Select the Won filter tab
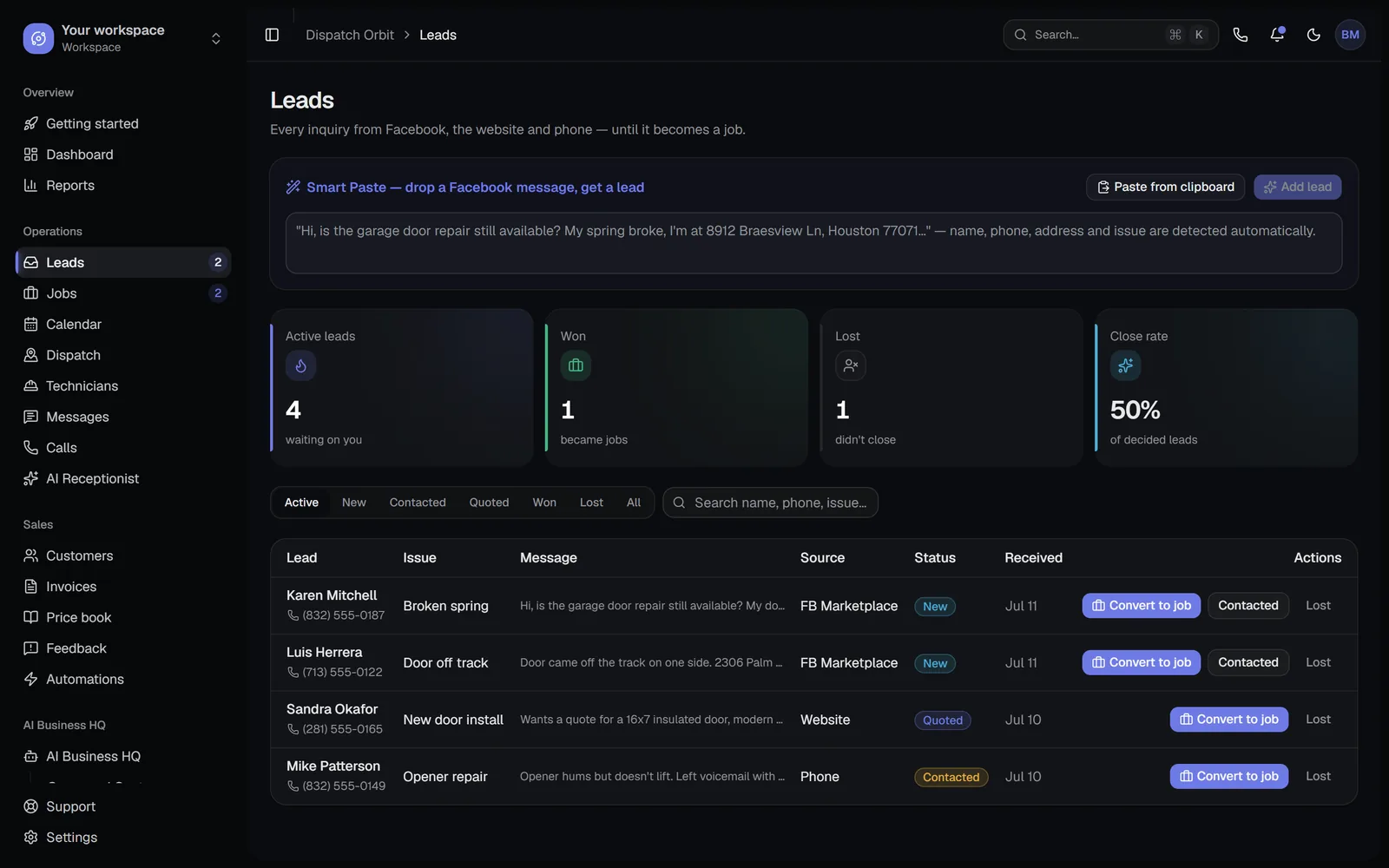1389x868 pixels. click(544, 503)
